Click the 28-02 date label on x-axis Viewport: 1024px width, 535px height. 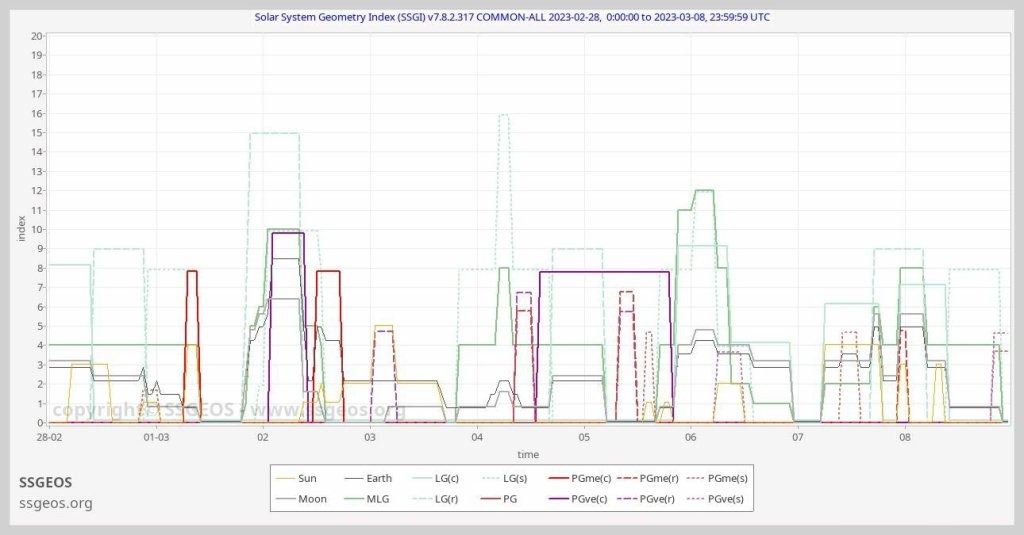point(49,437)
